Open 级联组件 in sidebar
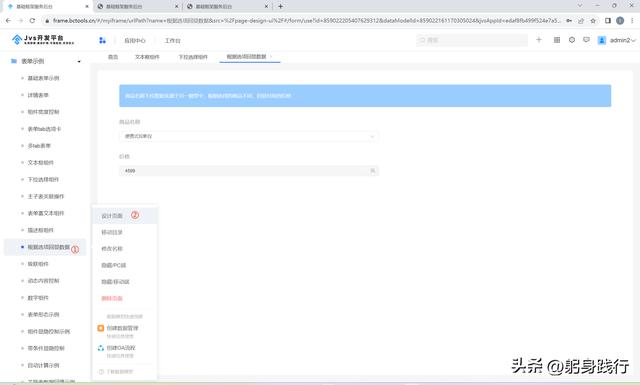Viewport: 640px width, 385px height. point(38,264)
